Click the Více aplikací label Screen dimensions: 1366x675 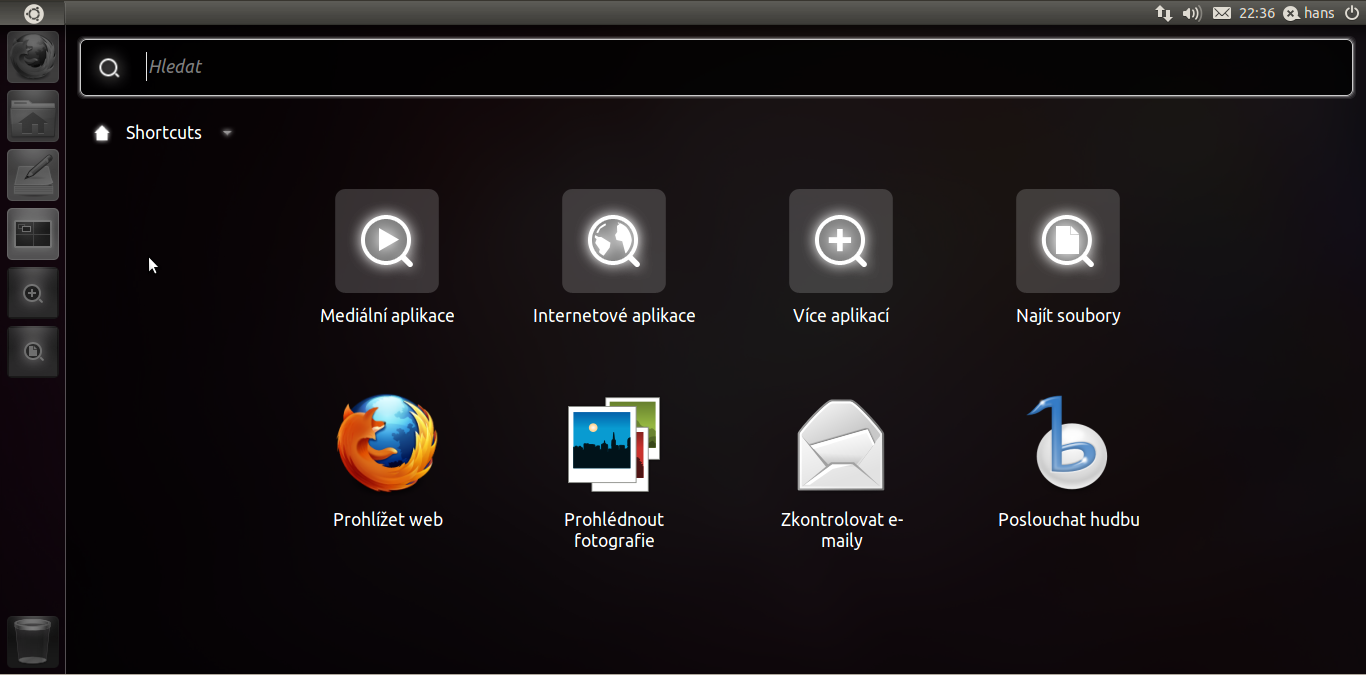pos(841,316)
